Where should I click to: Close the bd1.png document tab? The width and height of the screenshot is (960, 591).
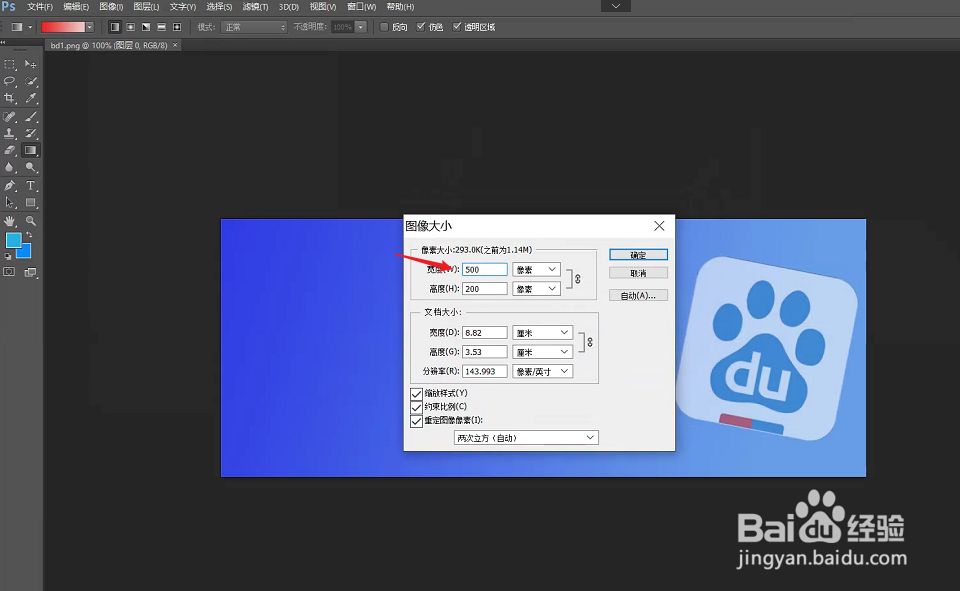click(175, 45)
